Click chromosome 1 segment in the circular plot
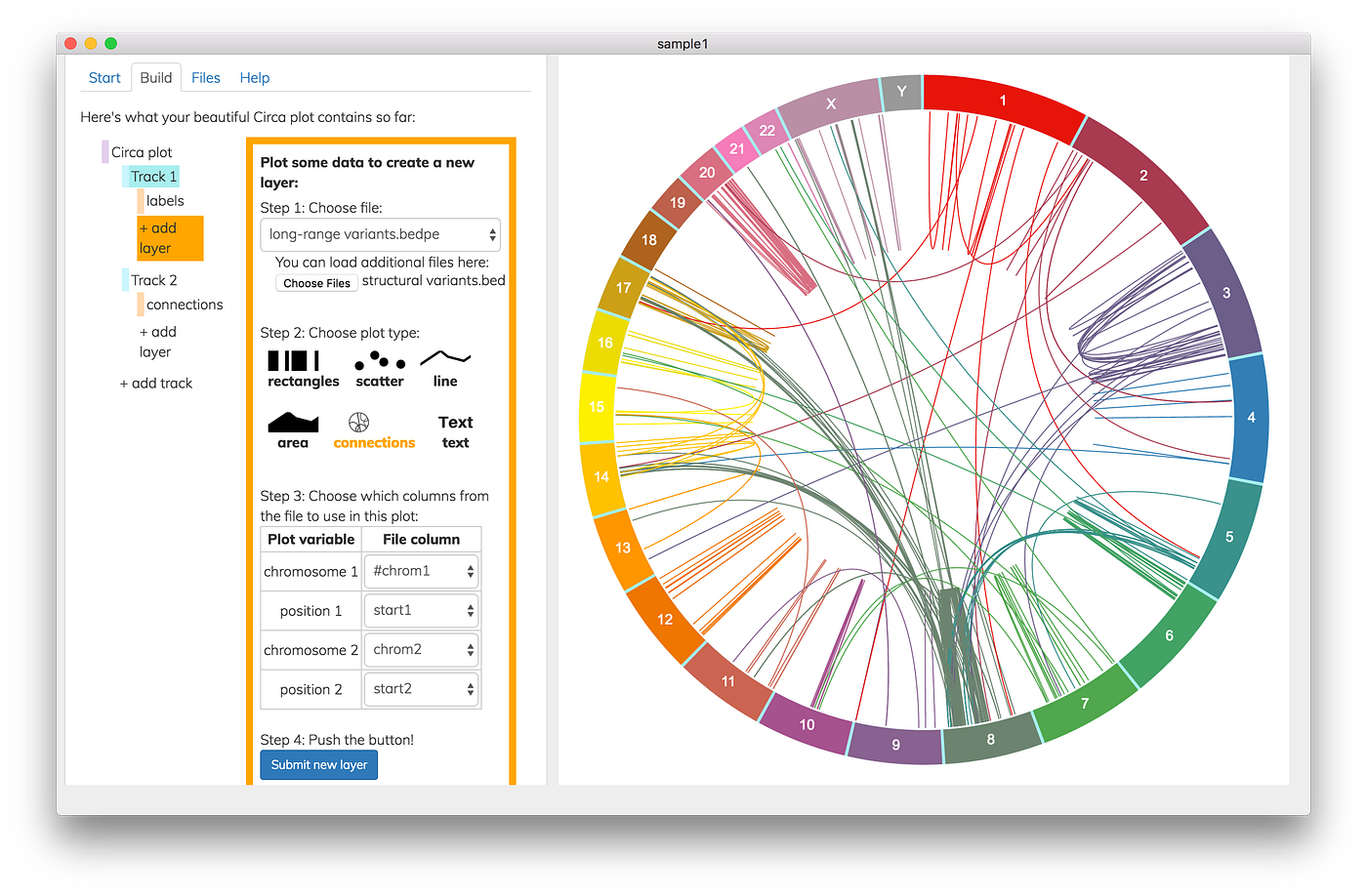Viewport: 1367px width, 896px height. point(1002,101)
